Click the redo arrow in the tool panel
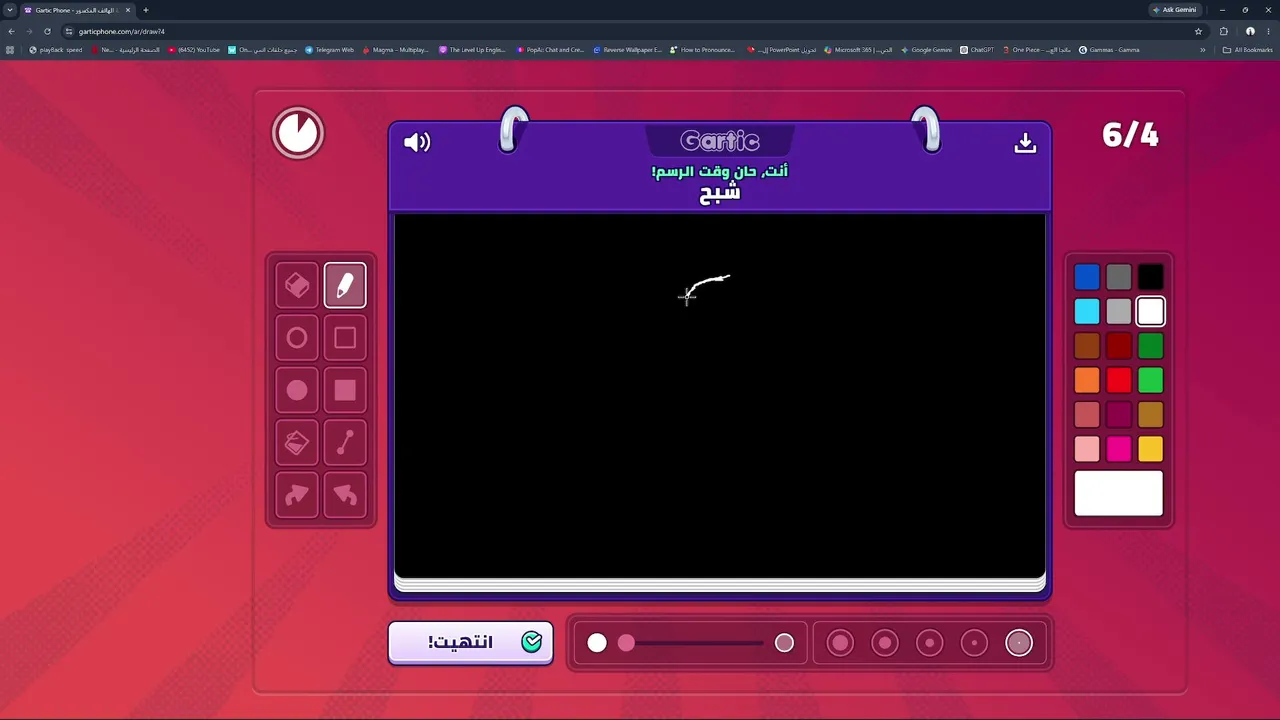This screenshot has height=720, width=1280. 297,495
